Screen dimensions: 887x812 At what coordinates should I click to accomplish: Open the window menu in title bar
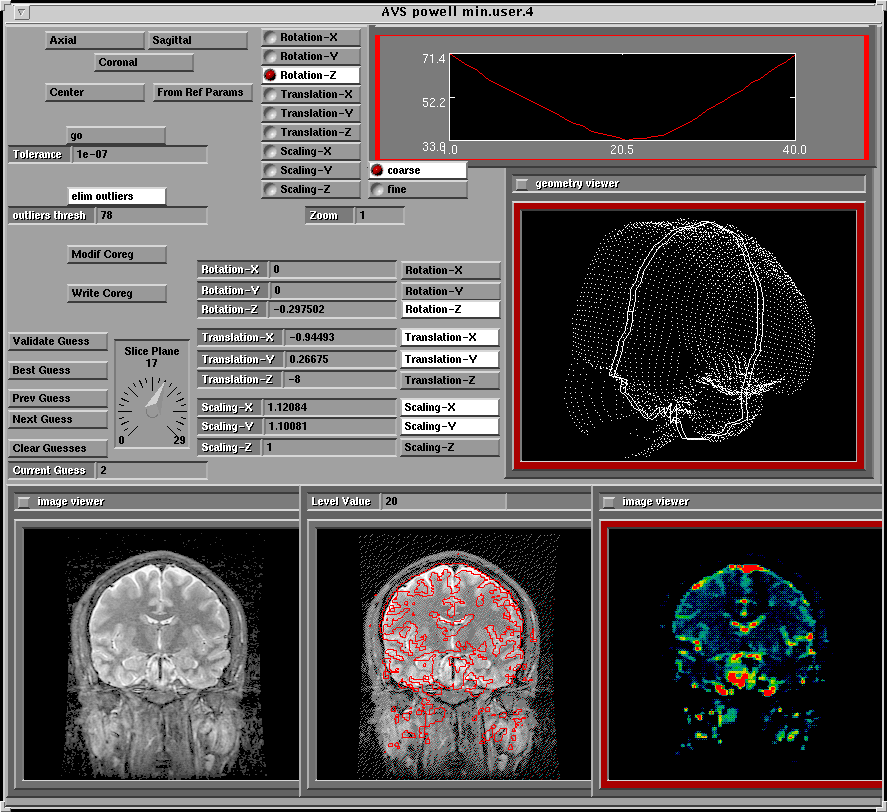tap(22, 12)
